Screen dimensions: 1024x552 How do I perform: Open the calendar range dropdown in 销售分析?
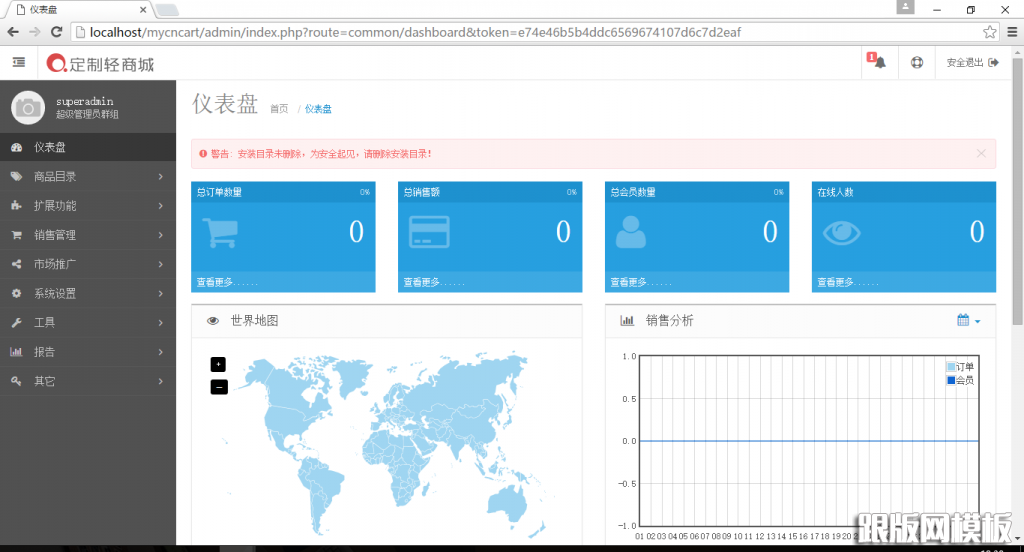tap(968, 320)
